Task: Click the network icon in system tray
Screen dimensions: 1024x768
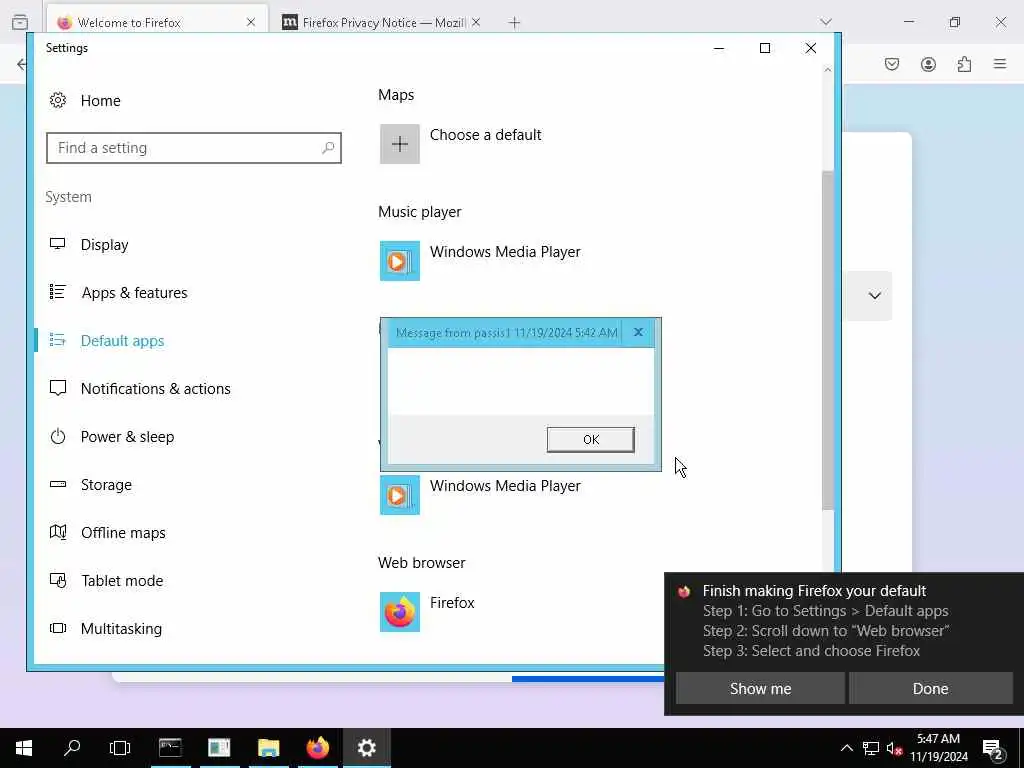Action: (871, 748)
